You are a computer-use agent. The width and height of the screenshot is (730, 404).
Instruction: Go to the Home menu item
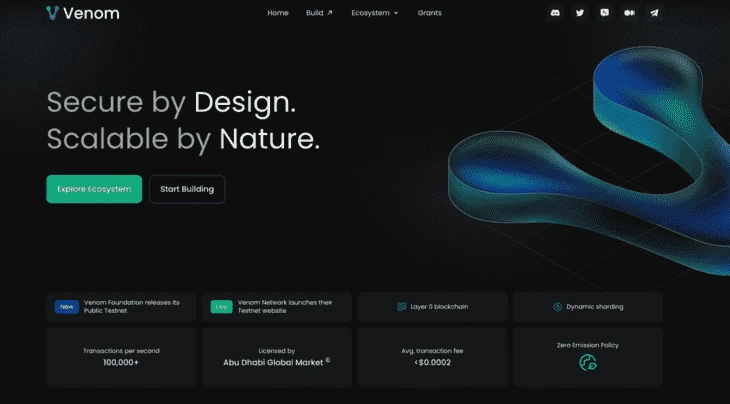[278, 13]
